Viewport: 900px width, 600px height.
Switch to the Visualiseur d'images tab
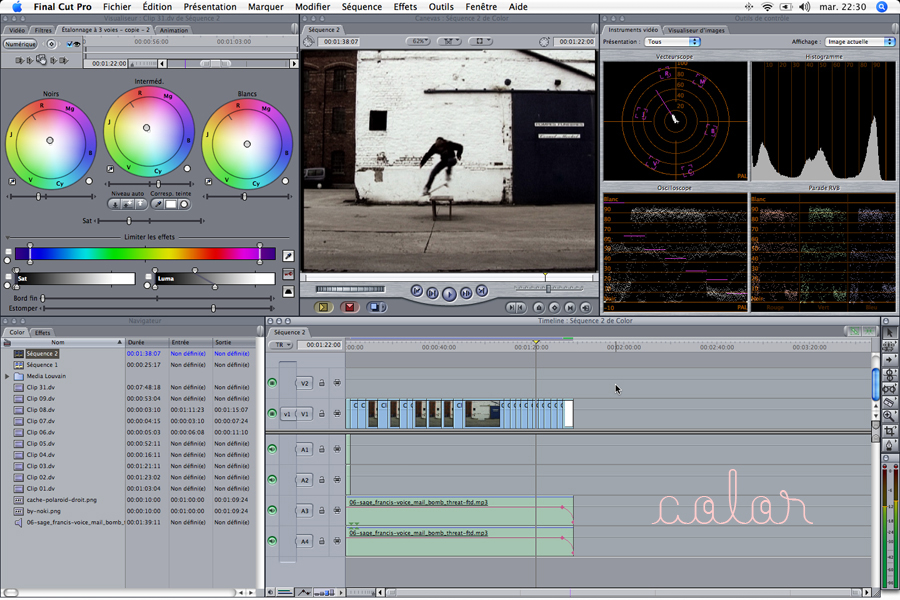pos(696,30)
